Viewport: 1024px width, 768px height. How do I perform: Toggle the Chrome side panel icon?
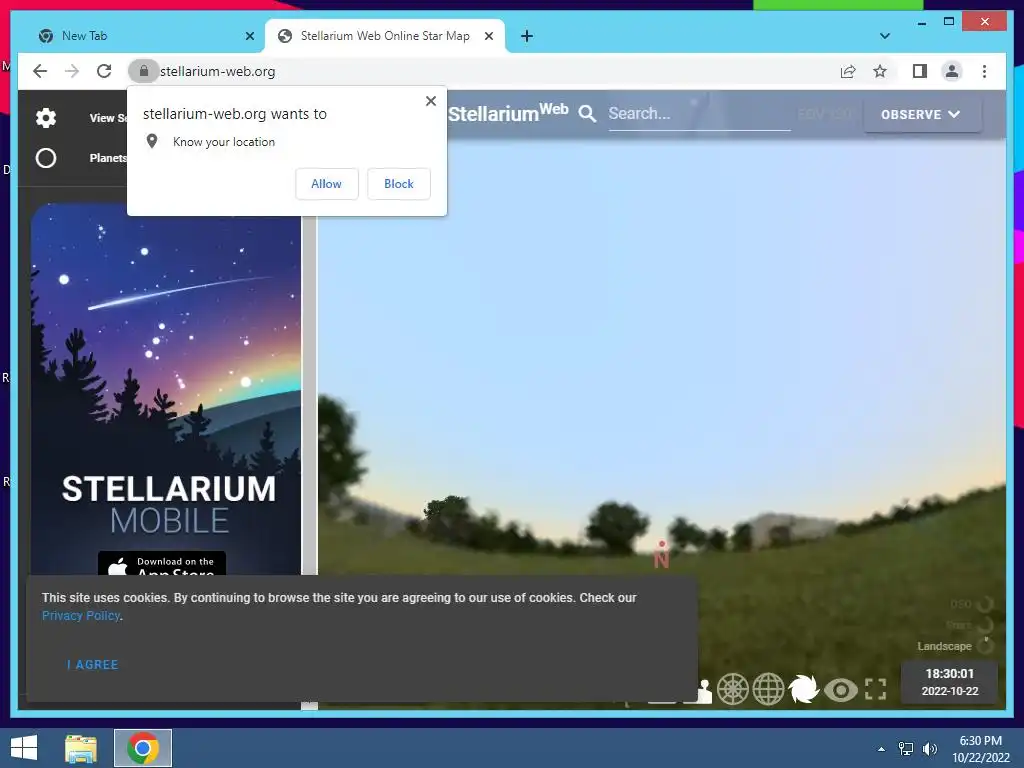(920, 71)
